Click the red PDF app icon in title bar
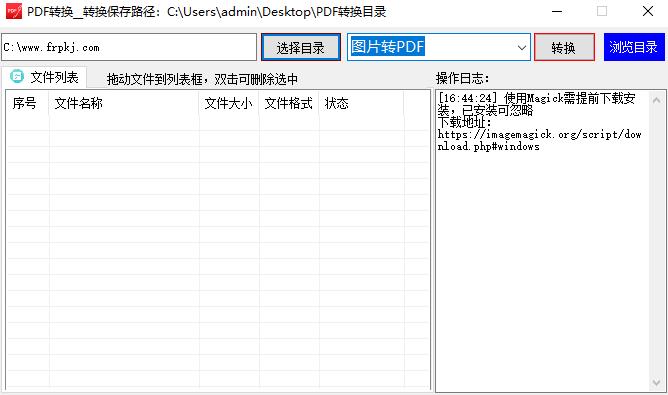 [x=14, y=12]
